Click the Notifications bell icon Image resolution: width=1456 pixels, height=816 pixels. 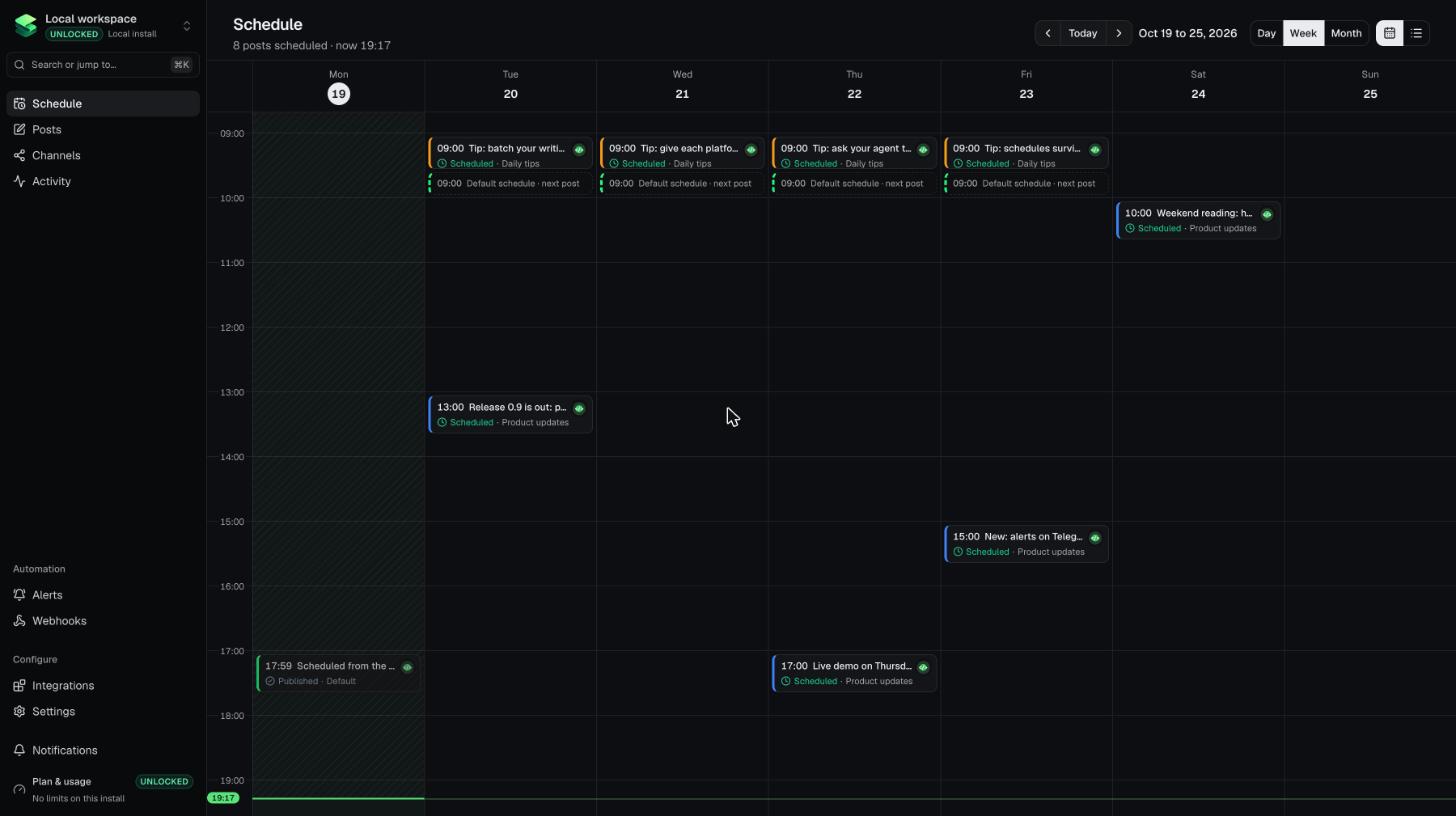(x=19, y=751)
